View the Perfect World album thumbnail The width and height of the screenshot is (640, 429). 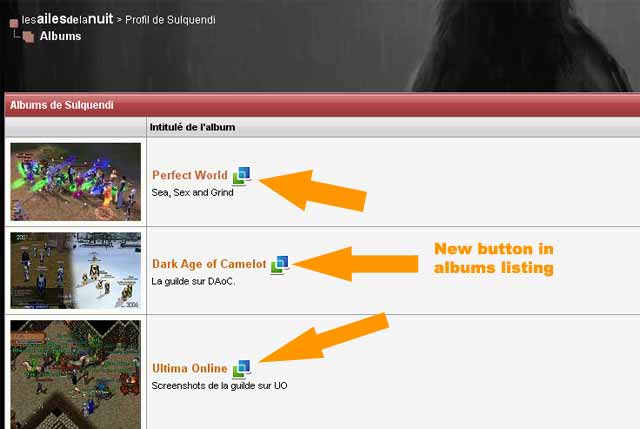(76, 182)
